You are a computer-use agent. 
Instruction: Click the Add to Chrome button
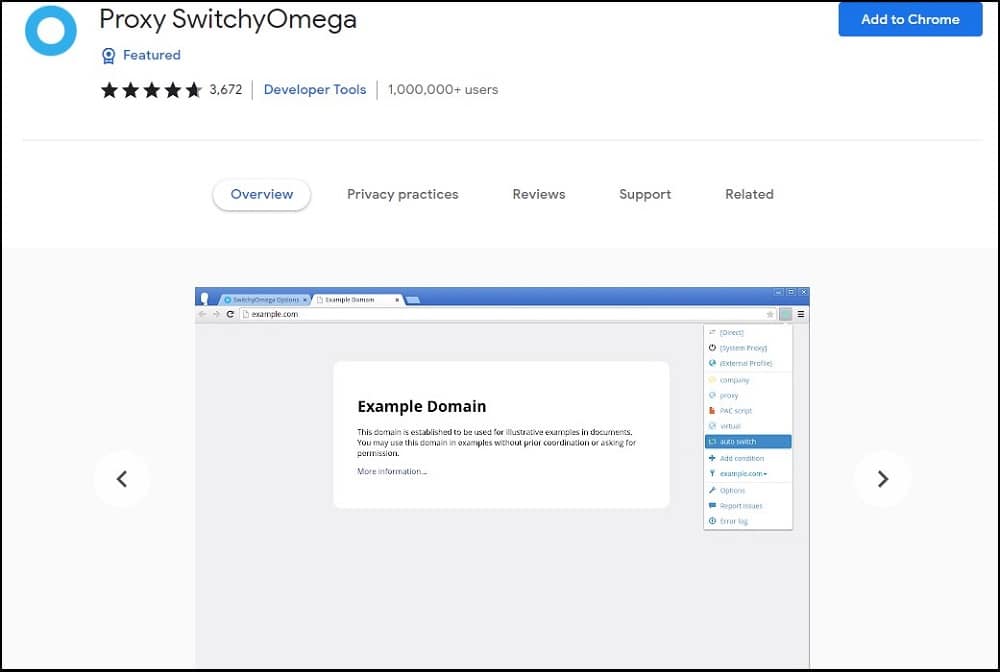tap(910, 19)
